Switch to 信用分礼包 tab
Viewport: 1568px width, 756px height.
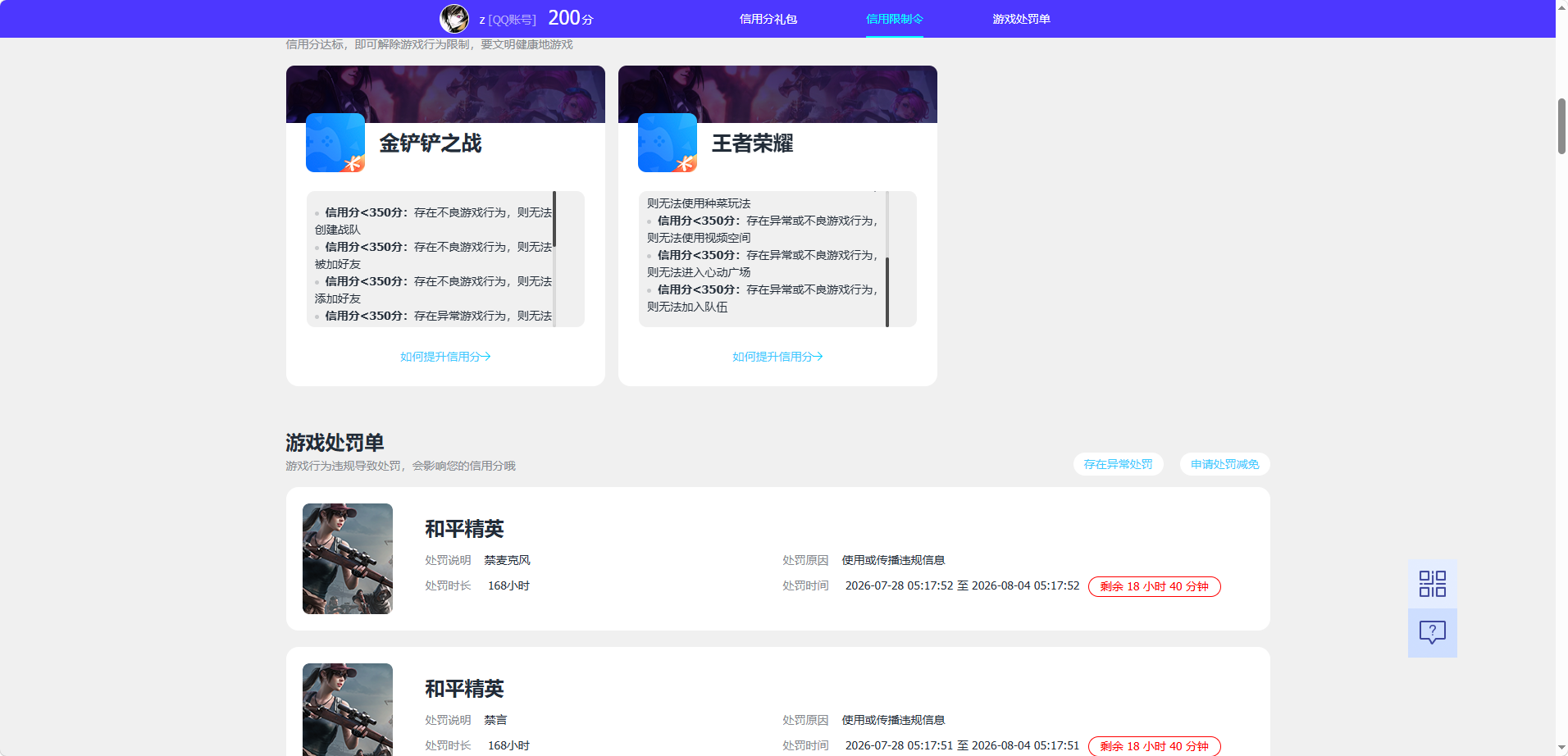[768, 19]
